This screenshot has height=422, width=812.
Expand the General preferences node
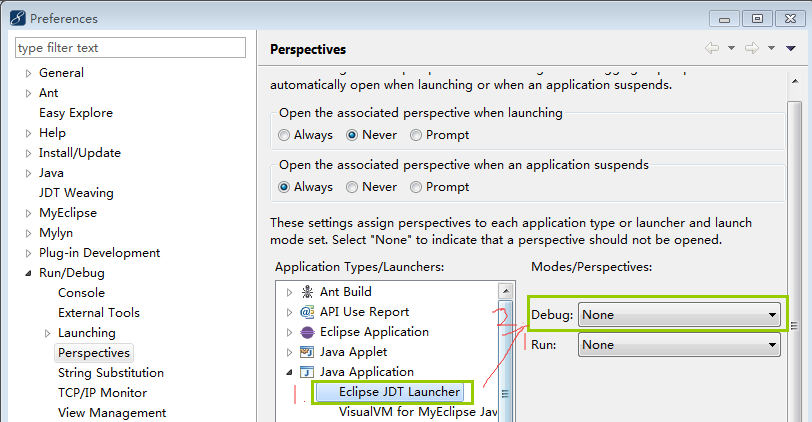click(28, 74)
